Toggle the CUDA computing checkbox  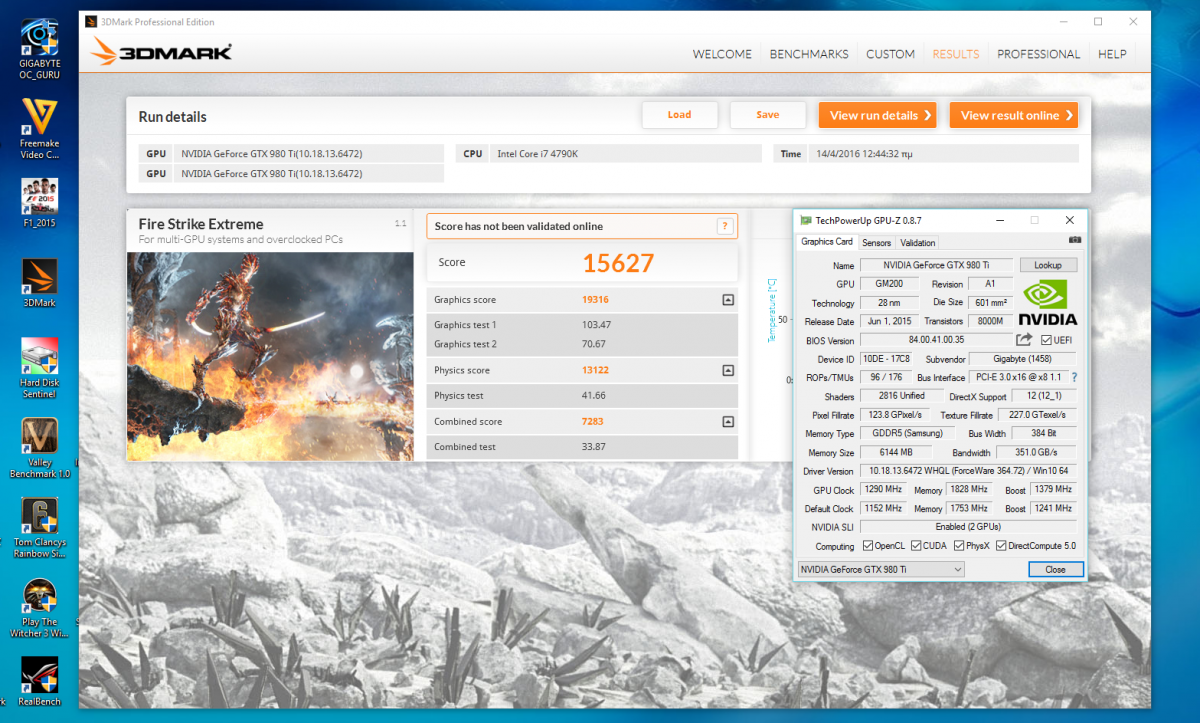click(916, 546)
